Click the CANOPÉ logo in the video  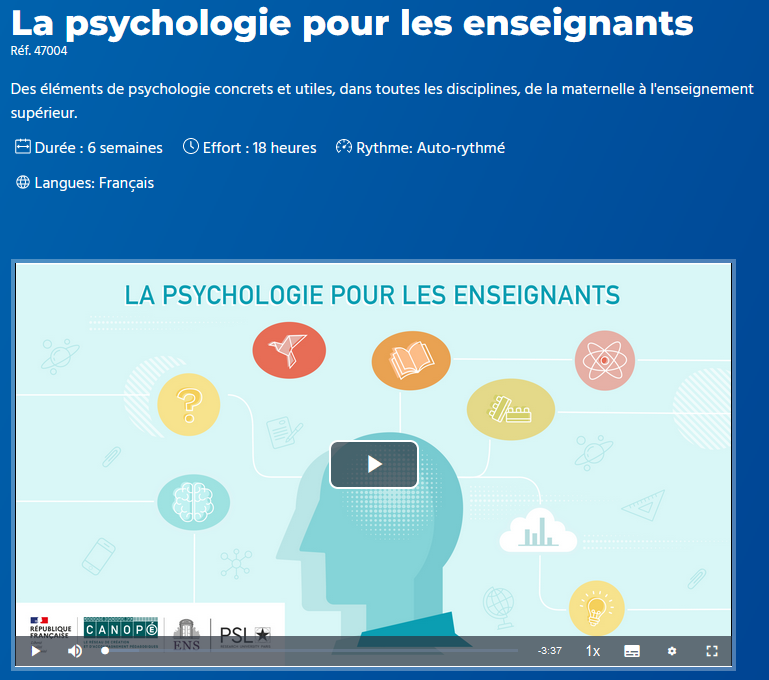tap(120, 629)
